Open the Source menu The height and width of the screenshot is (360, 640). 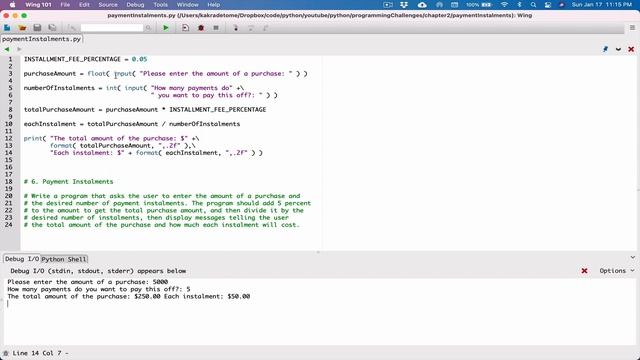tap(108, 4)
